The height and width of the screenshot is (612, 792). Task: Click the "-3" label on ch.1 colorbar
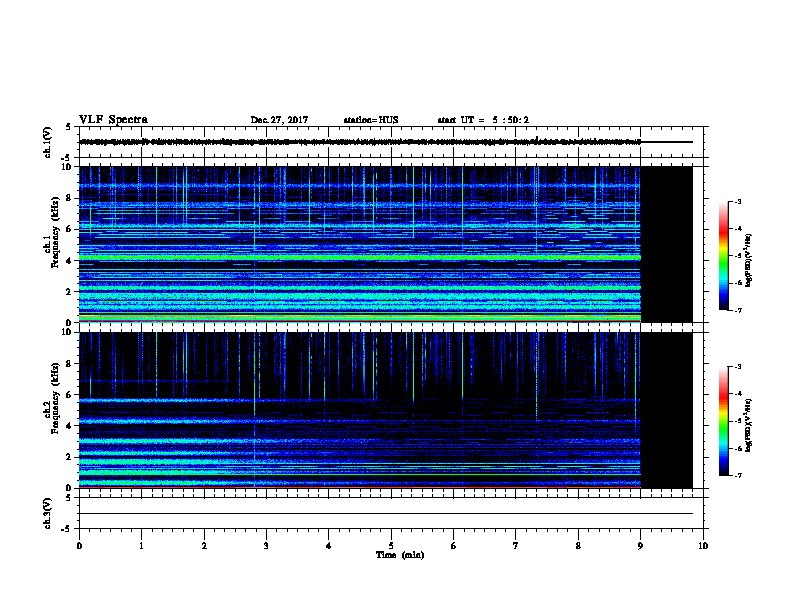(x=738, y=202)
